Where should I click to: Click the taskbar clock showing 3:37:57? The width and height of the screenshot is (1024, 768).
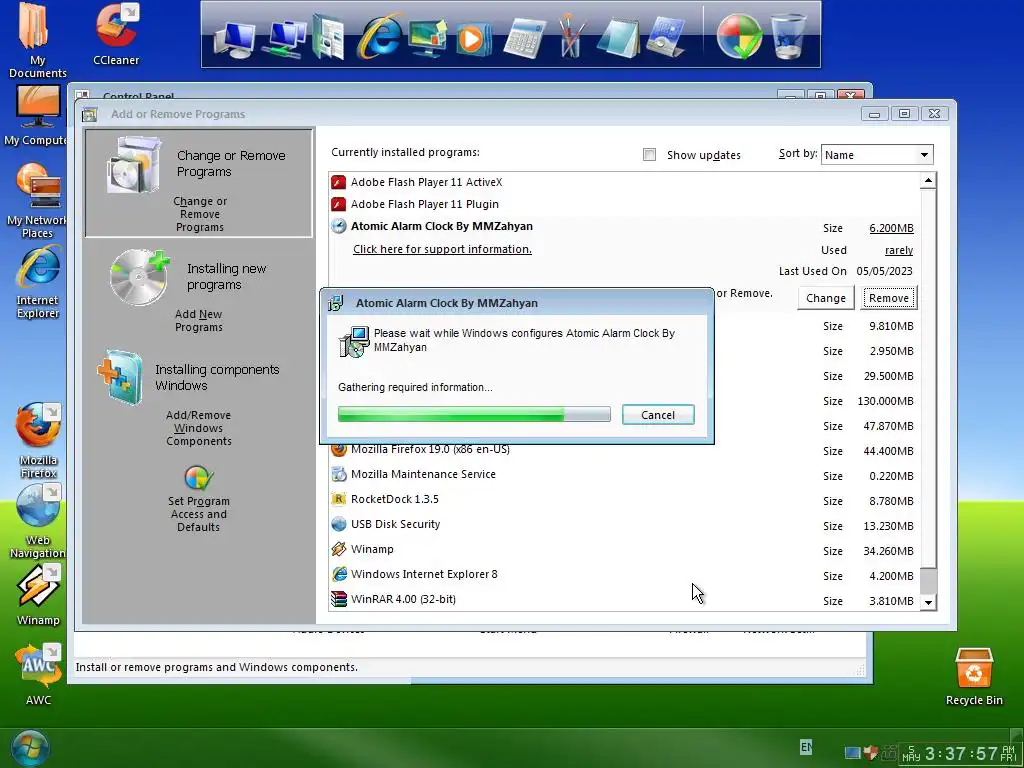(959, 754)
